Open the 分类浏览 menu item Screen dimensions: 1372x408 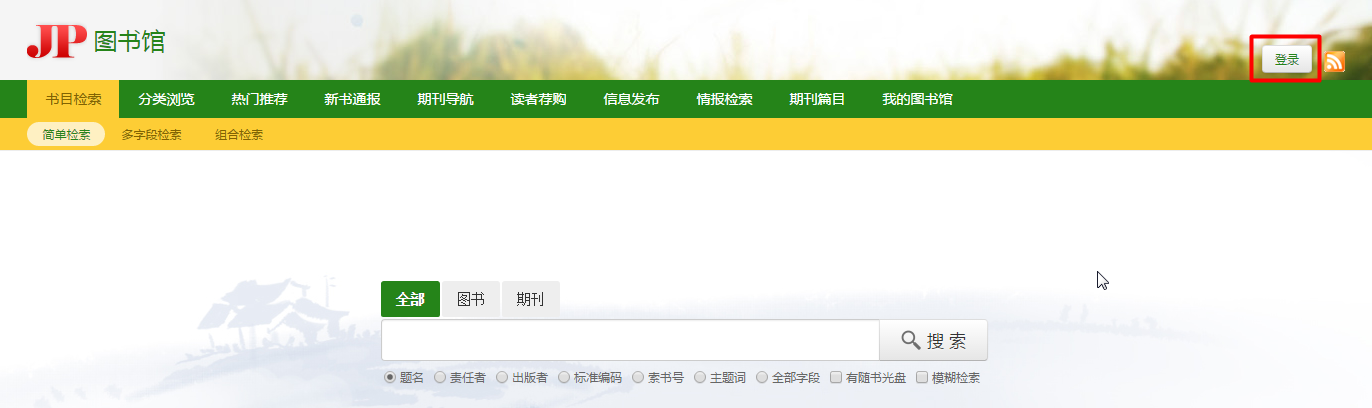tap(166, 99)
